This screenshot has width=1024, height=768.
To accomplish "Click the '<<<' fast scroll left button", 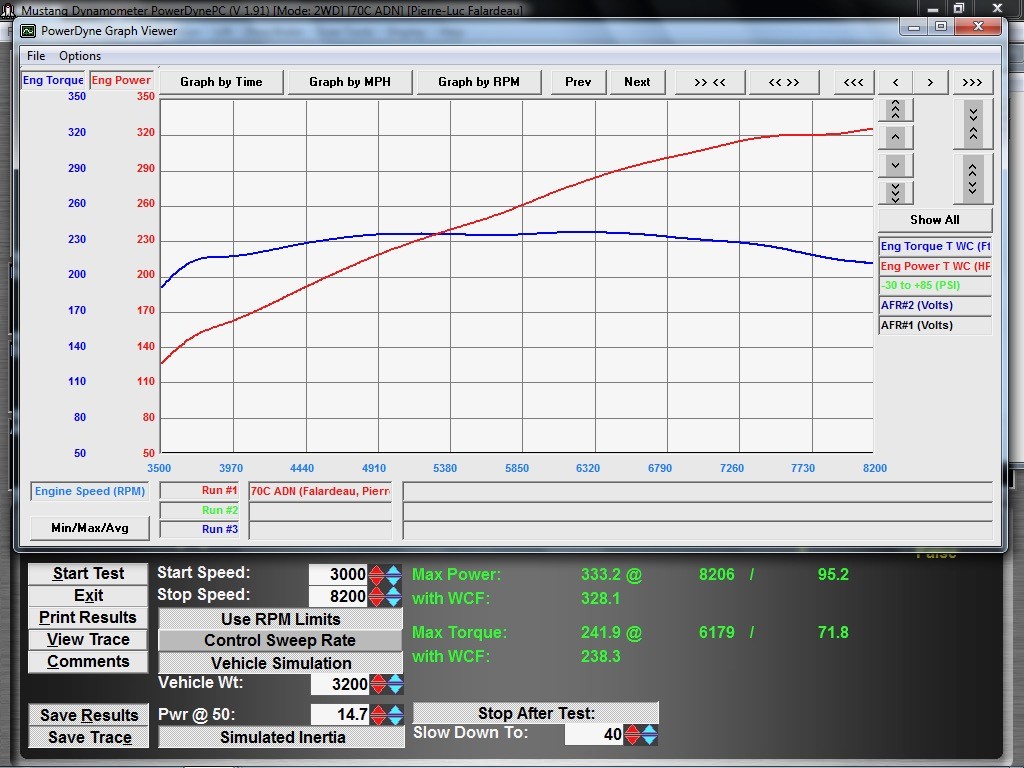I will pos(854,82).
